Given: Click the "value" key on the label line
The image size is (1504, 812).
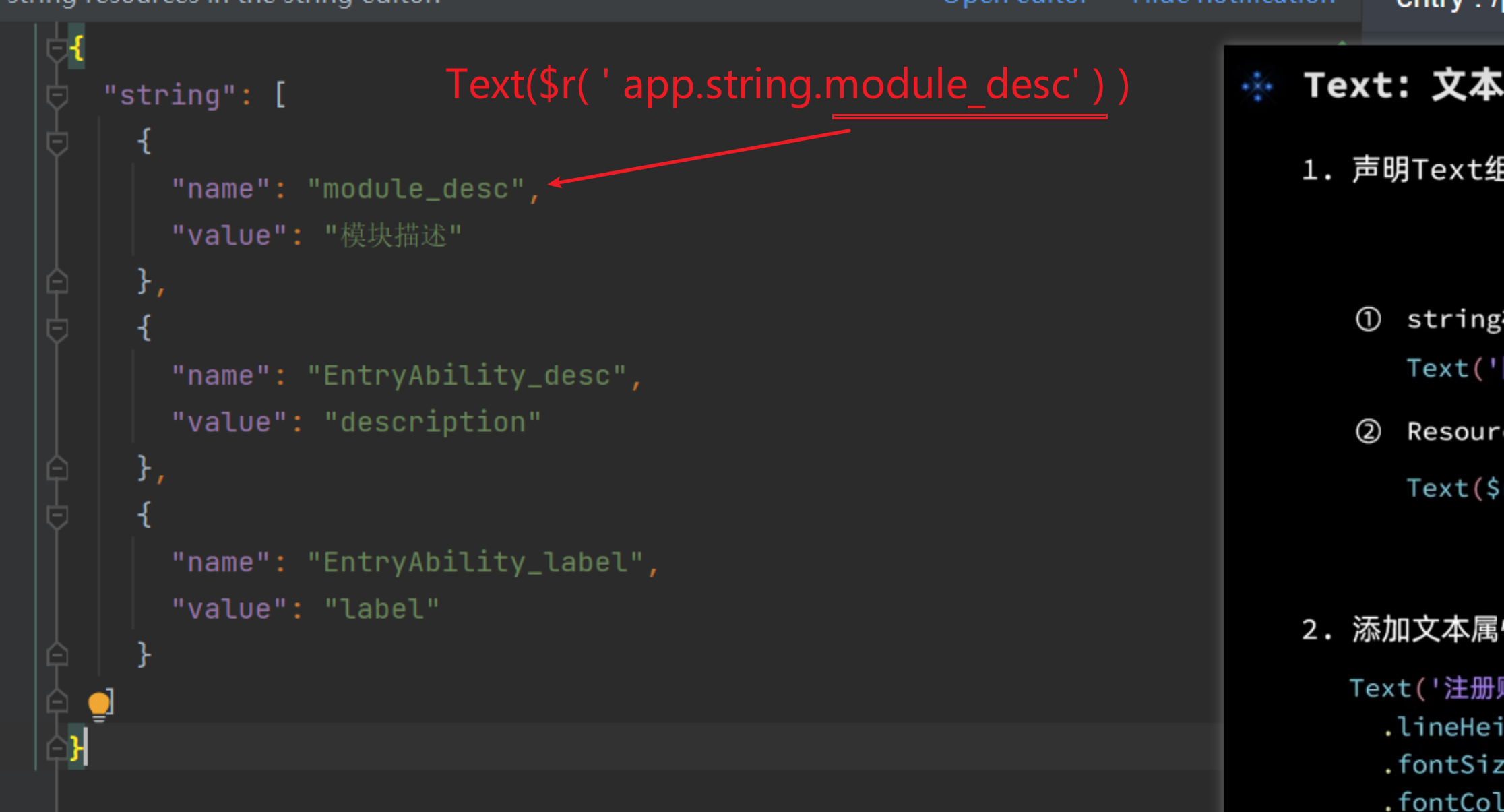Looking at the screenshot, I should (229, 609).
